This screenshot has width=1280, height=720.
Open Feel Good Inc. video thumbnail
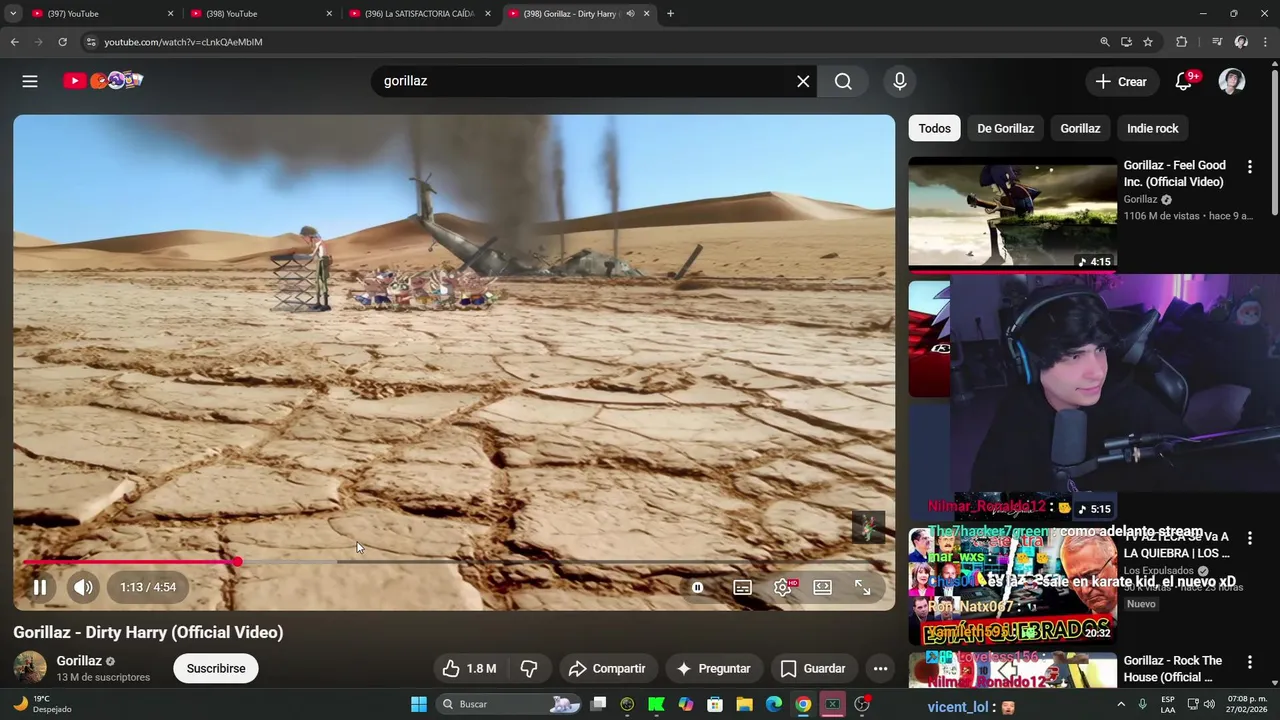(1012, 213)
